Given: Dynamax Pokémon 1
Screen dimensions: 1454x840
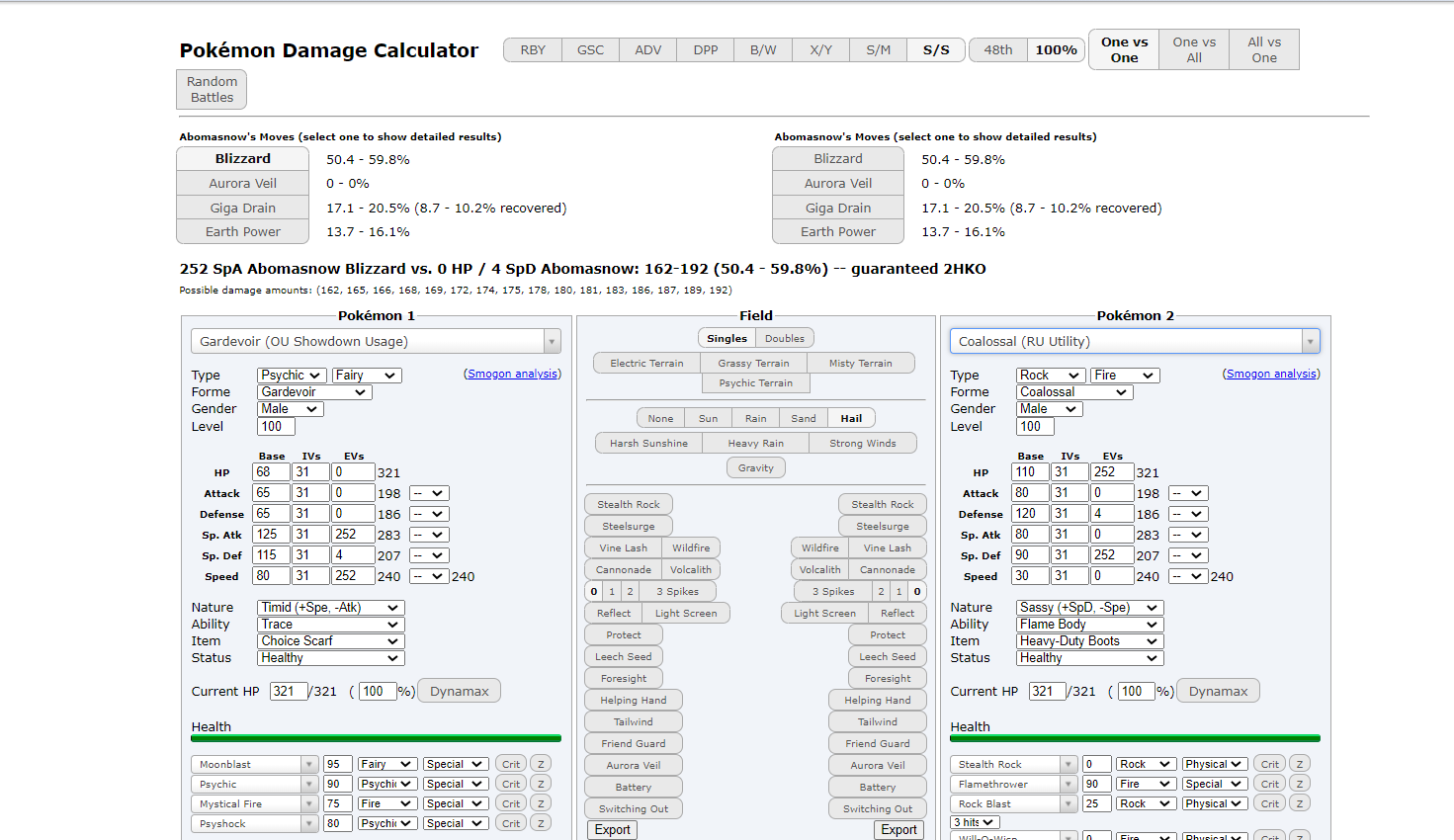Looking at the screenshot, I should click(460, 691).
